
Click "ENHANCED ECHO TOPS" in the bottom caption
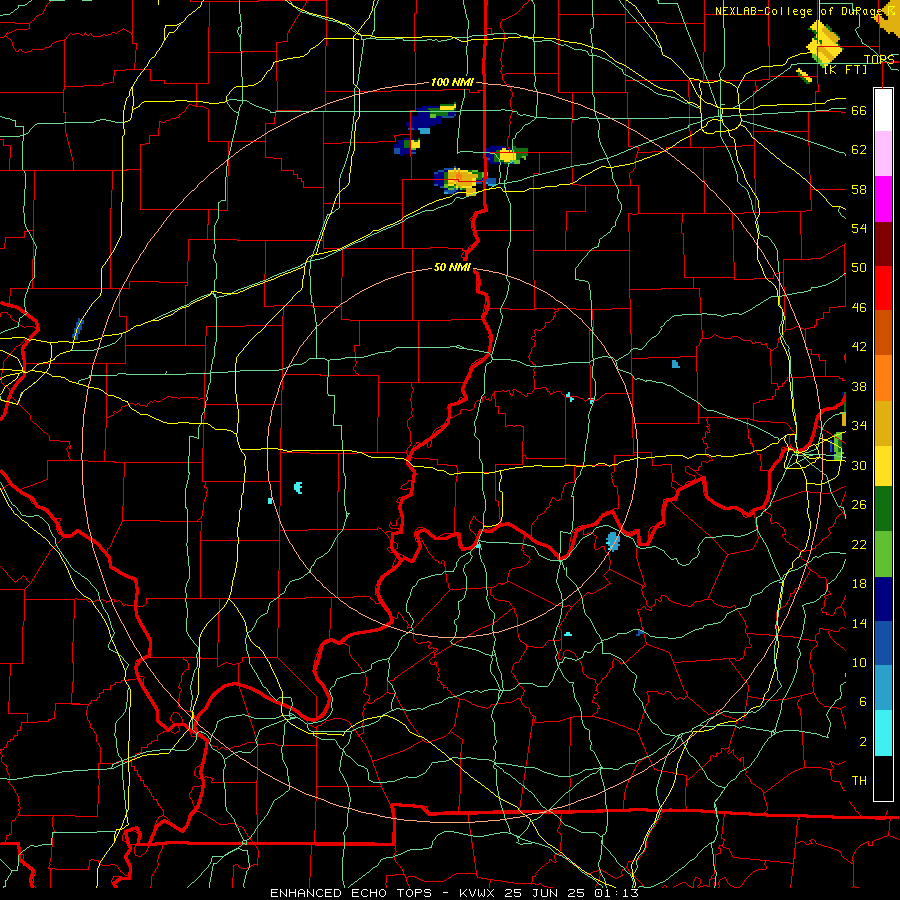coord(356,893)
